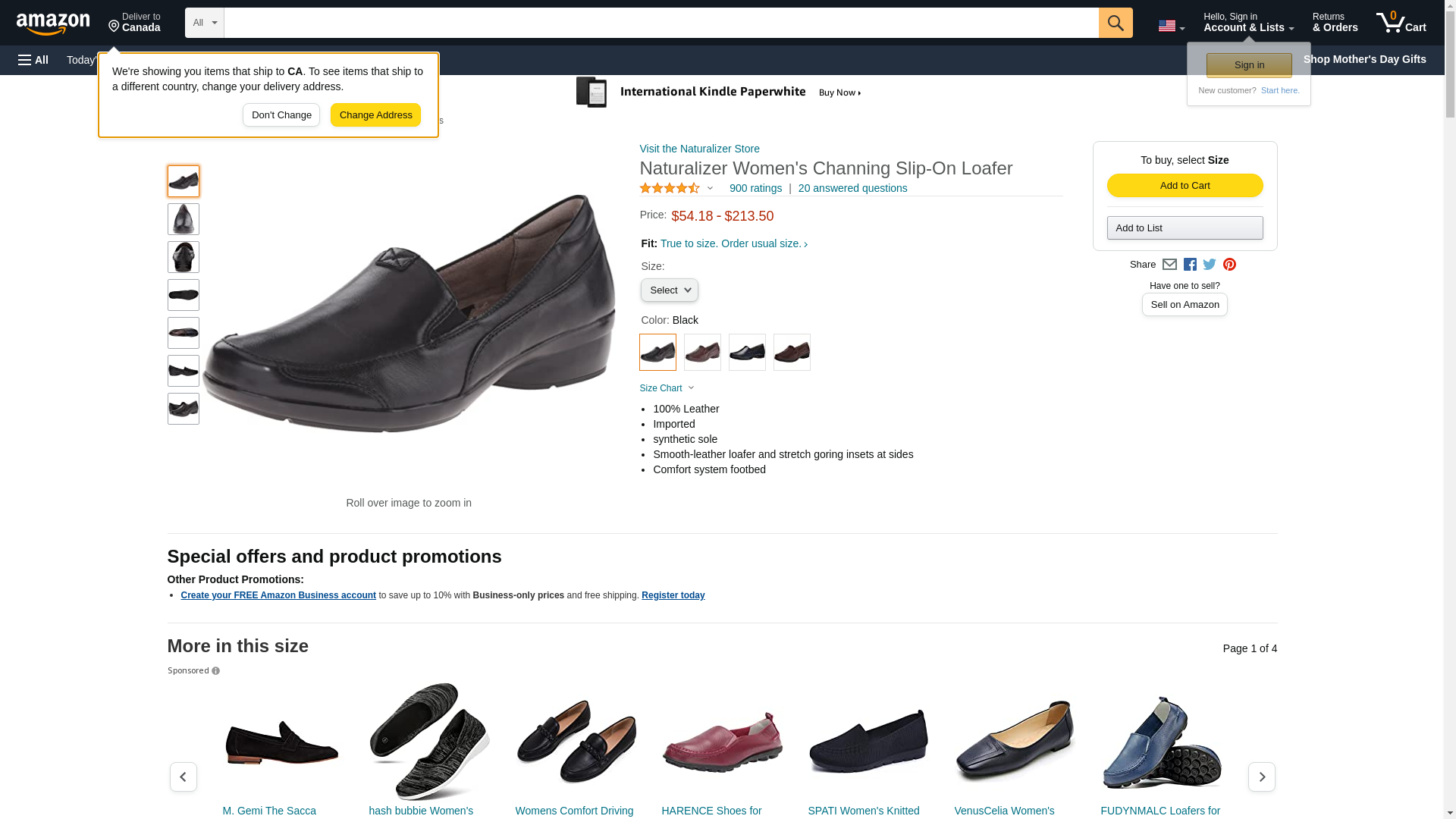This screenshot has height=819, width=1456.
Task: Show next carousel page arrow
Action: 1261,777
